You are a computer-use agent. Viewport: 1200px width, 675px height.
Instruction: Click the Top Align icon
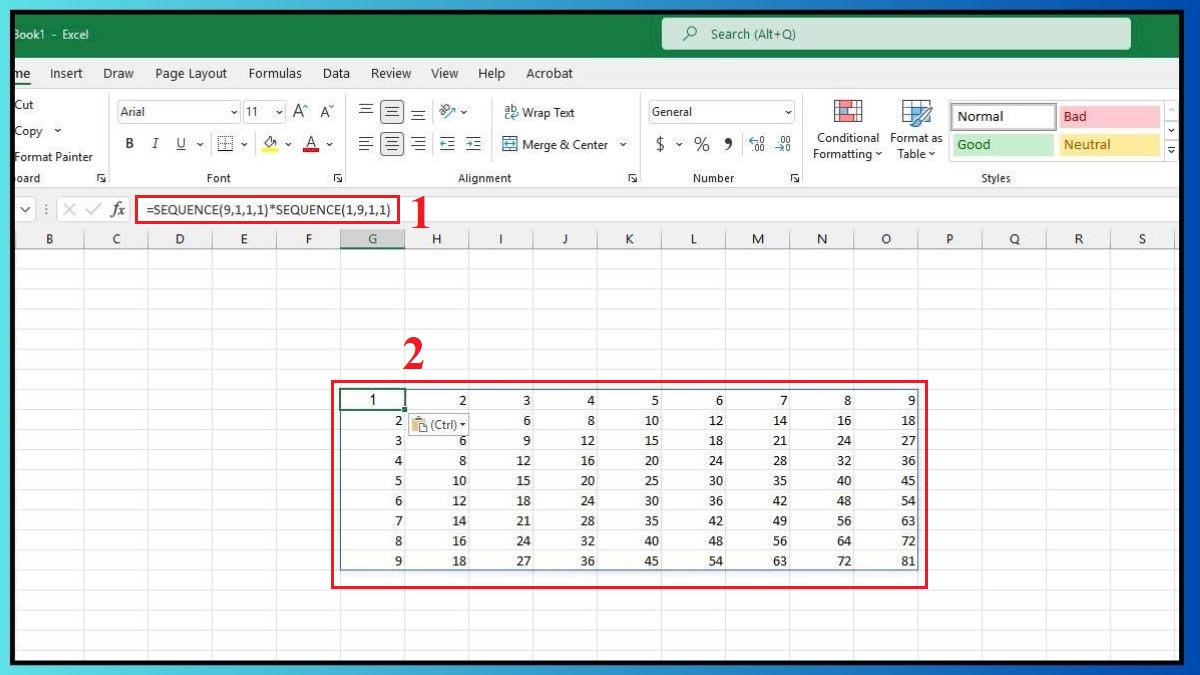pos(366,112)
